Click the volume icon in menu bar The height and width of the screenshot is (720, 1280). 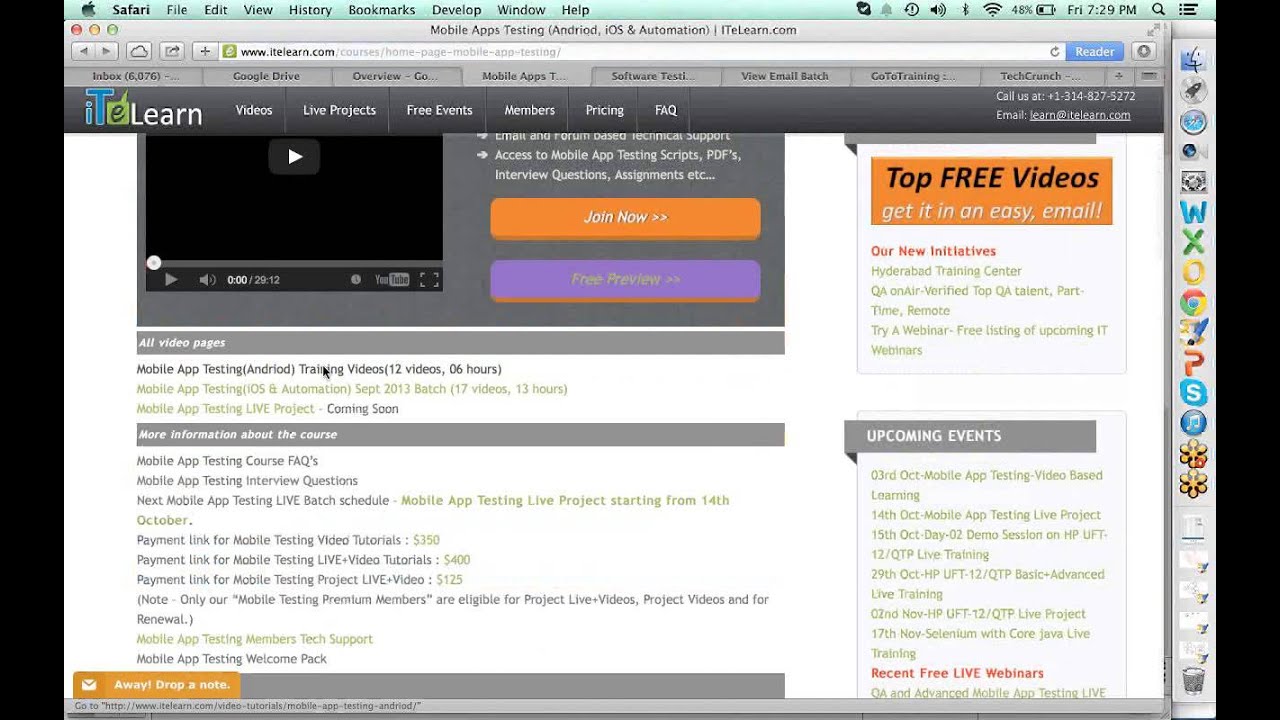point(938,10)
